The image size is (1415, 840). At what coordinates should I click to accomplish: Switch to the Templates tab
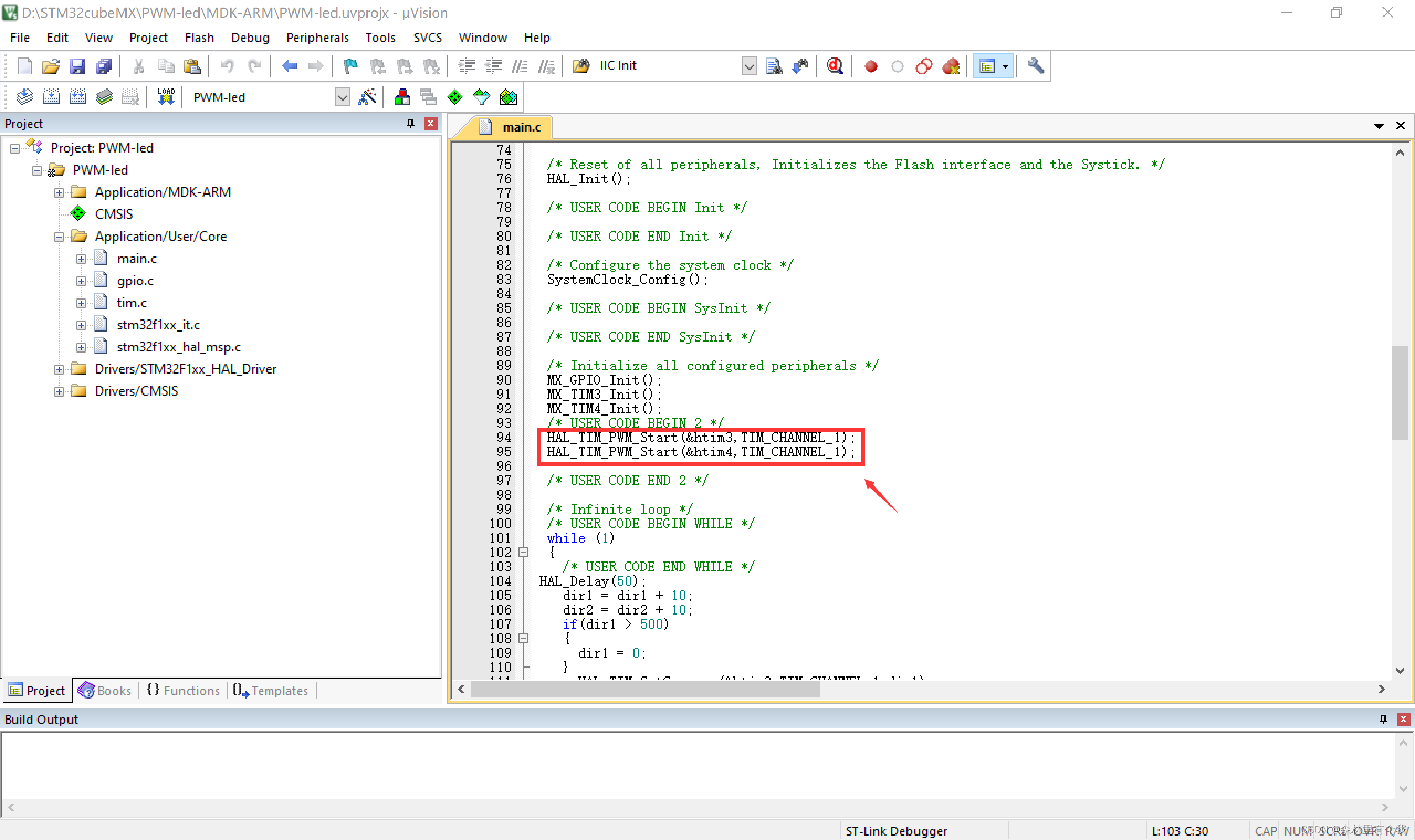270,691
